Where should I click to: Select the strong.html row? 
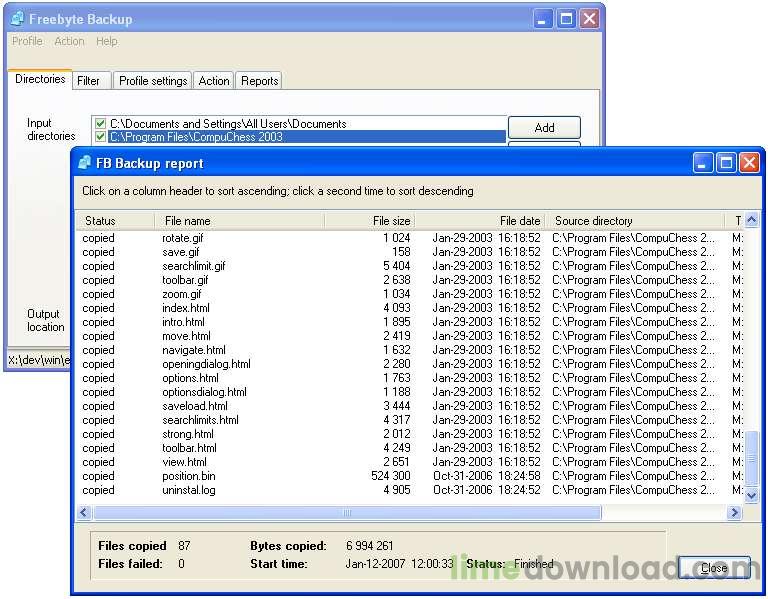(410, 434)
